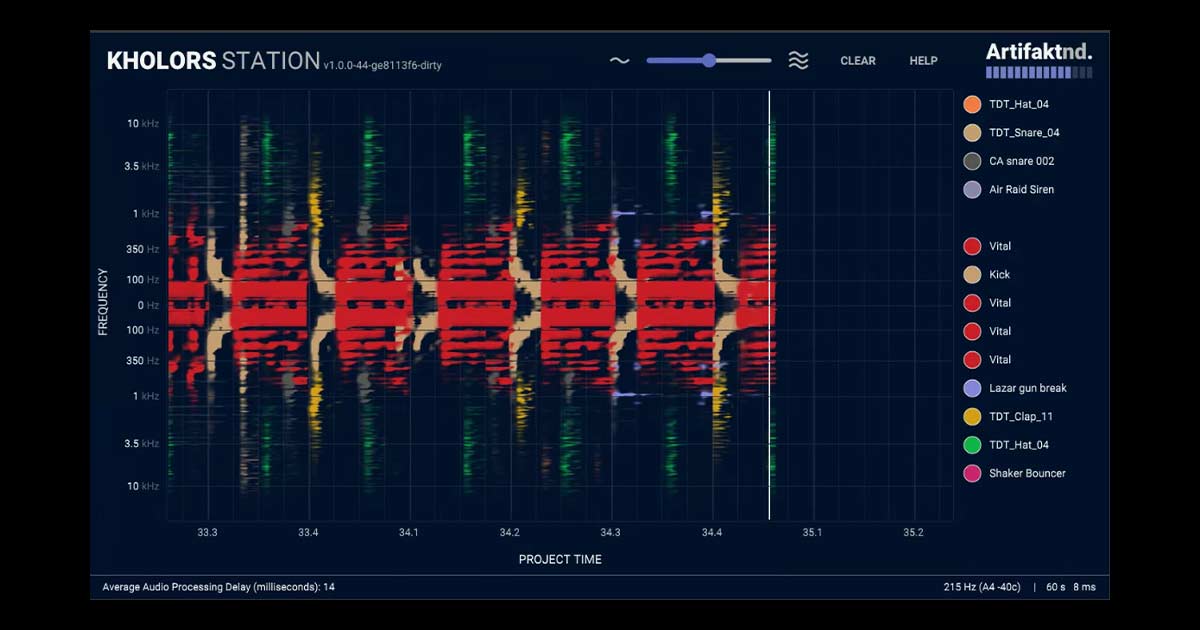Click the 60 s status value
Image resolution: width=1200 pixels, height=630 pixels.
click(x=1054, y=587)
